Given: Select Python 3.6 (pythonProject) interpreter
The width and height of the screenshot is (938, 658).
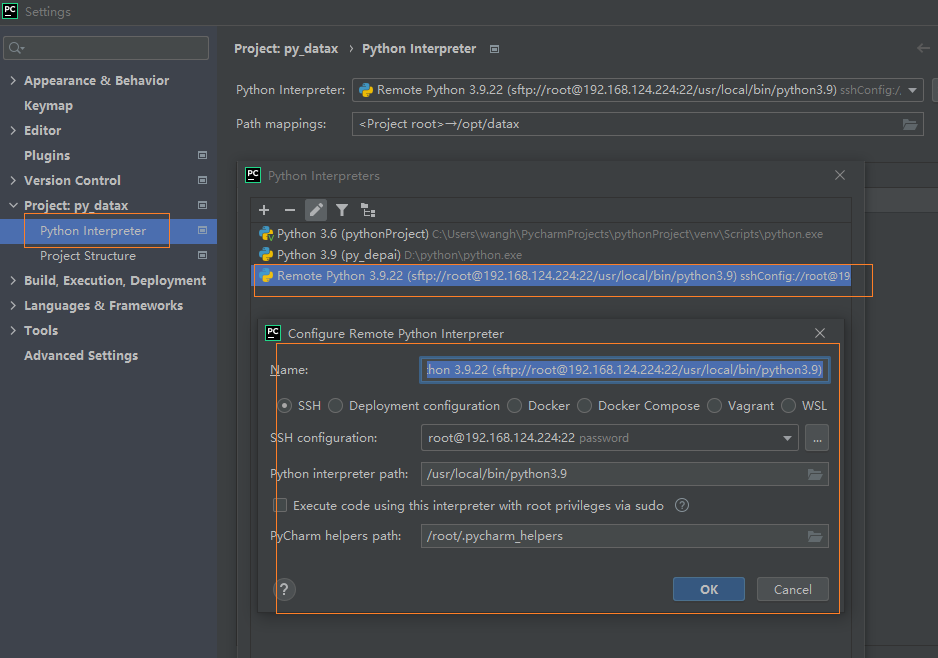Looking at the screenshot, I should point(551,234).
